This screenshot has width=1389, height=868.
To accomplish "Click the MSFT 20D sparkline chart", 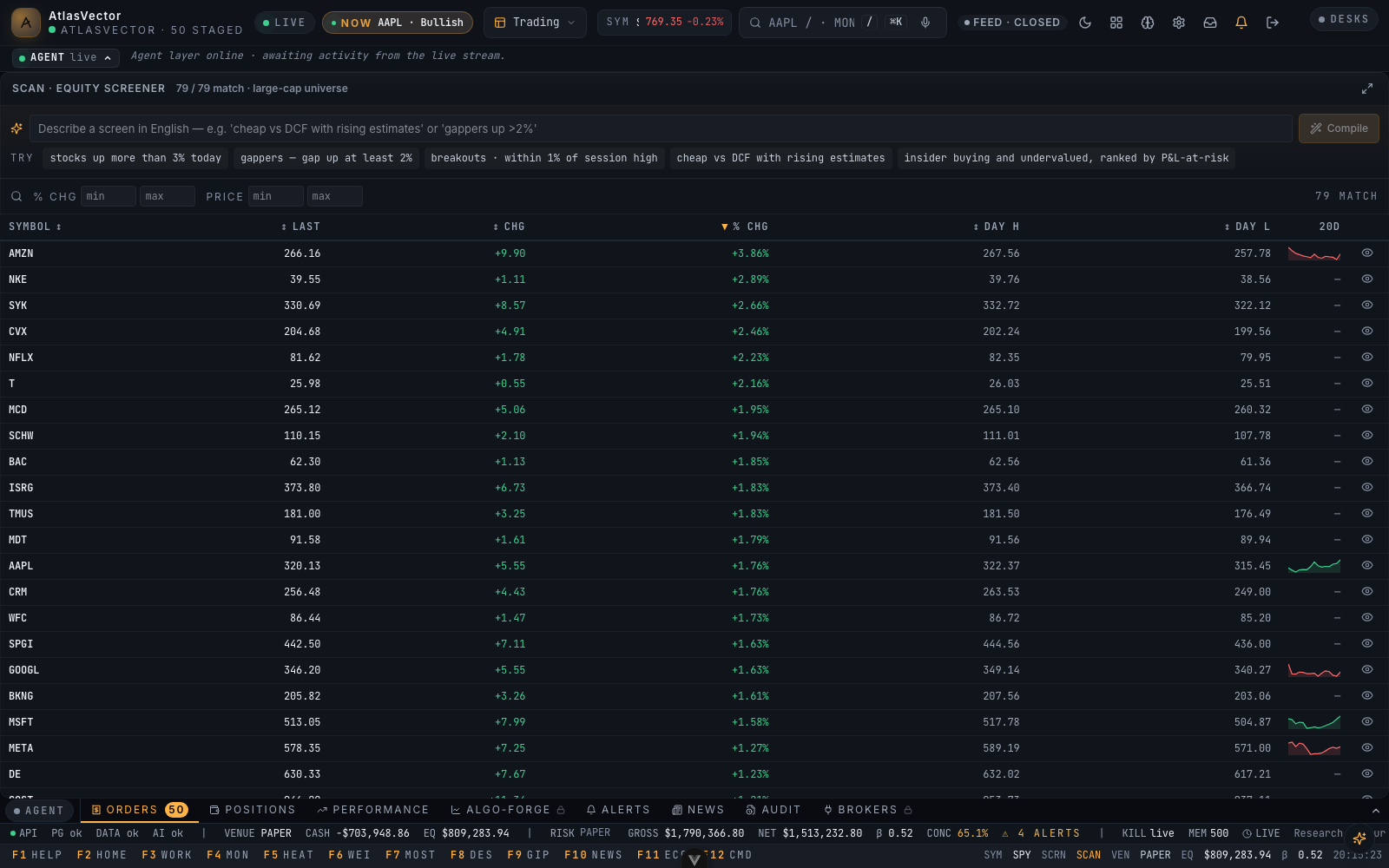I will [1314, 722].
